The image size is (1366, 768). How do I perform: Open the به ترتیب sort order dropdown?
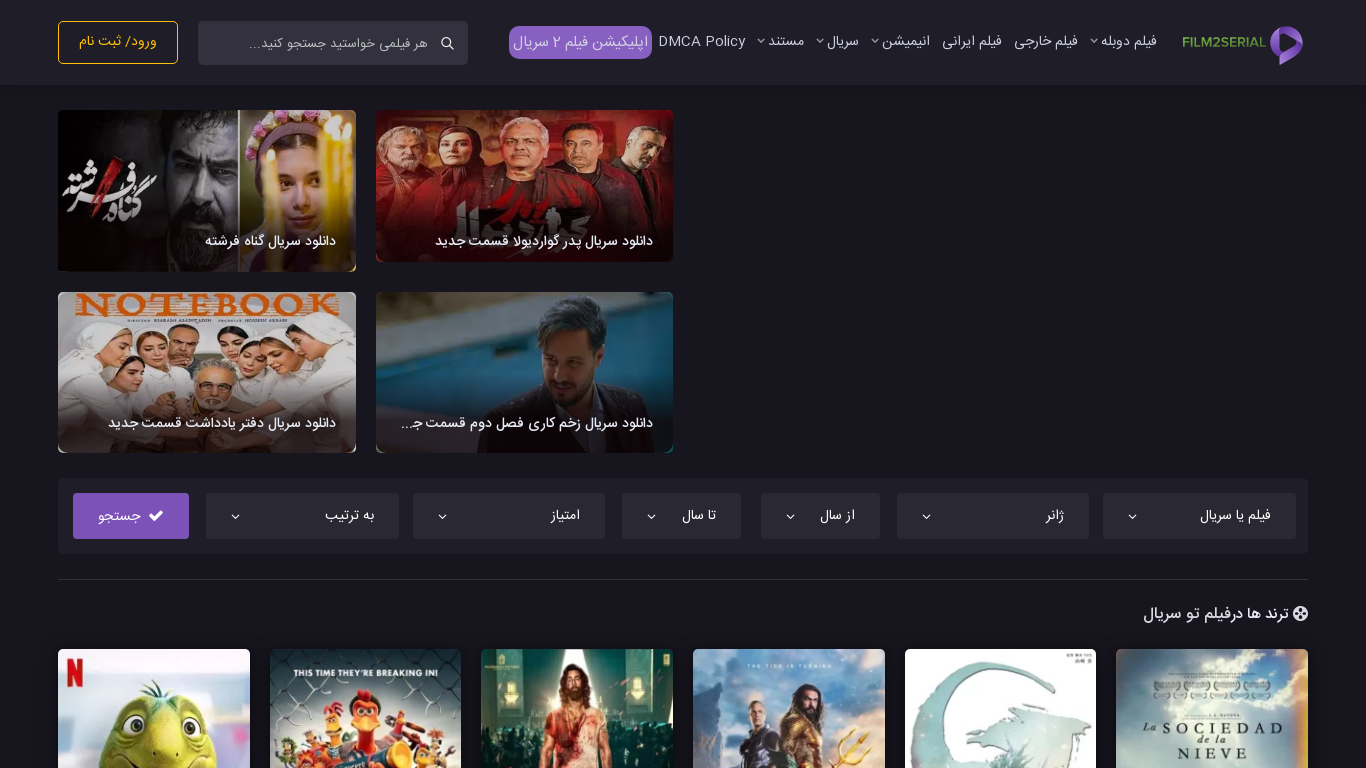(302, 516)
